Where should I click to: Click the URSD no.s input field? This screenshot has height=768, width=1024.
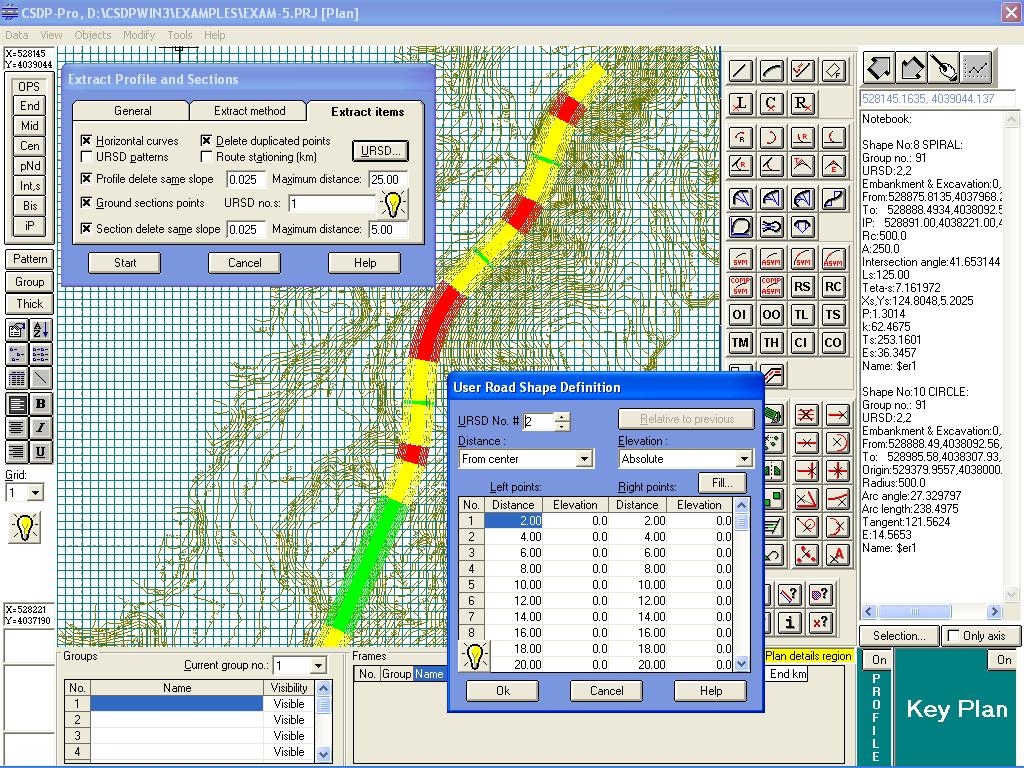click(332, 203)
